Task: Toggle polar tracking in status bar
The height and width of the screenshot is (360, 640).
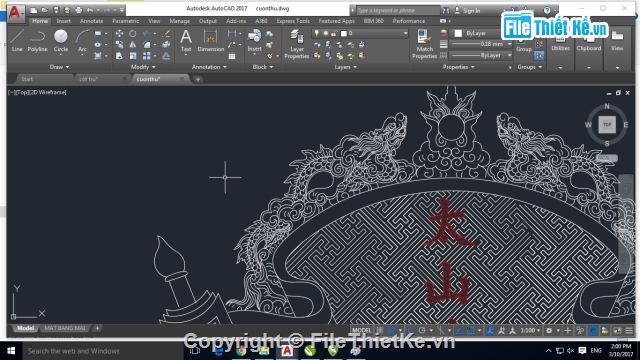Action: [422, 330]
